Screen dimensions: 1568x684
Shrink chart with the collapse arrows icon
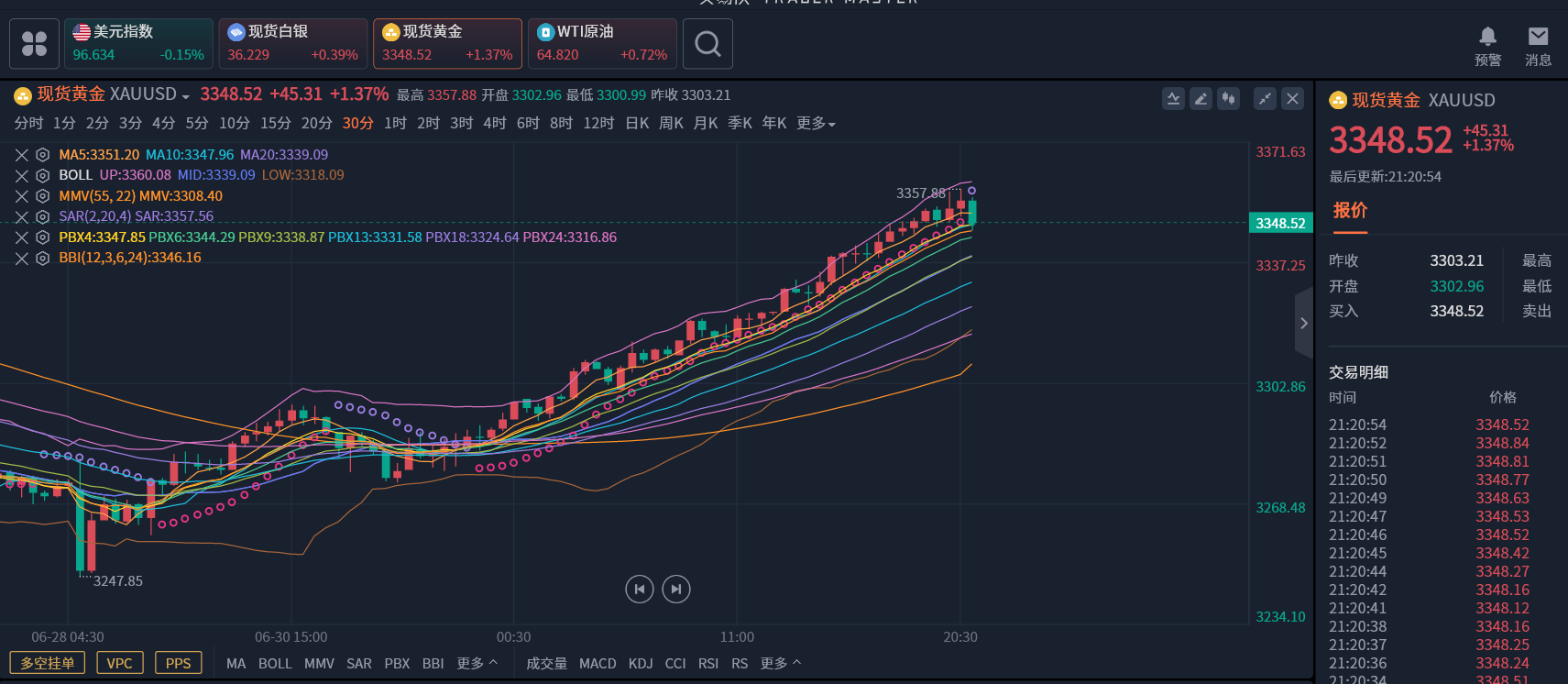[x=1266, y=99]
